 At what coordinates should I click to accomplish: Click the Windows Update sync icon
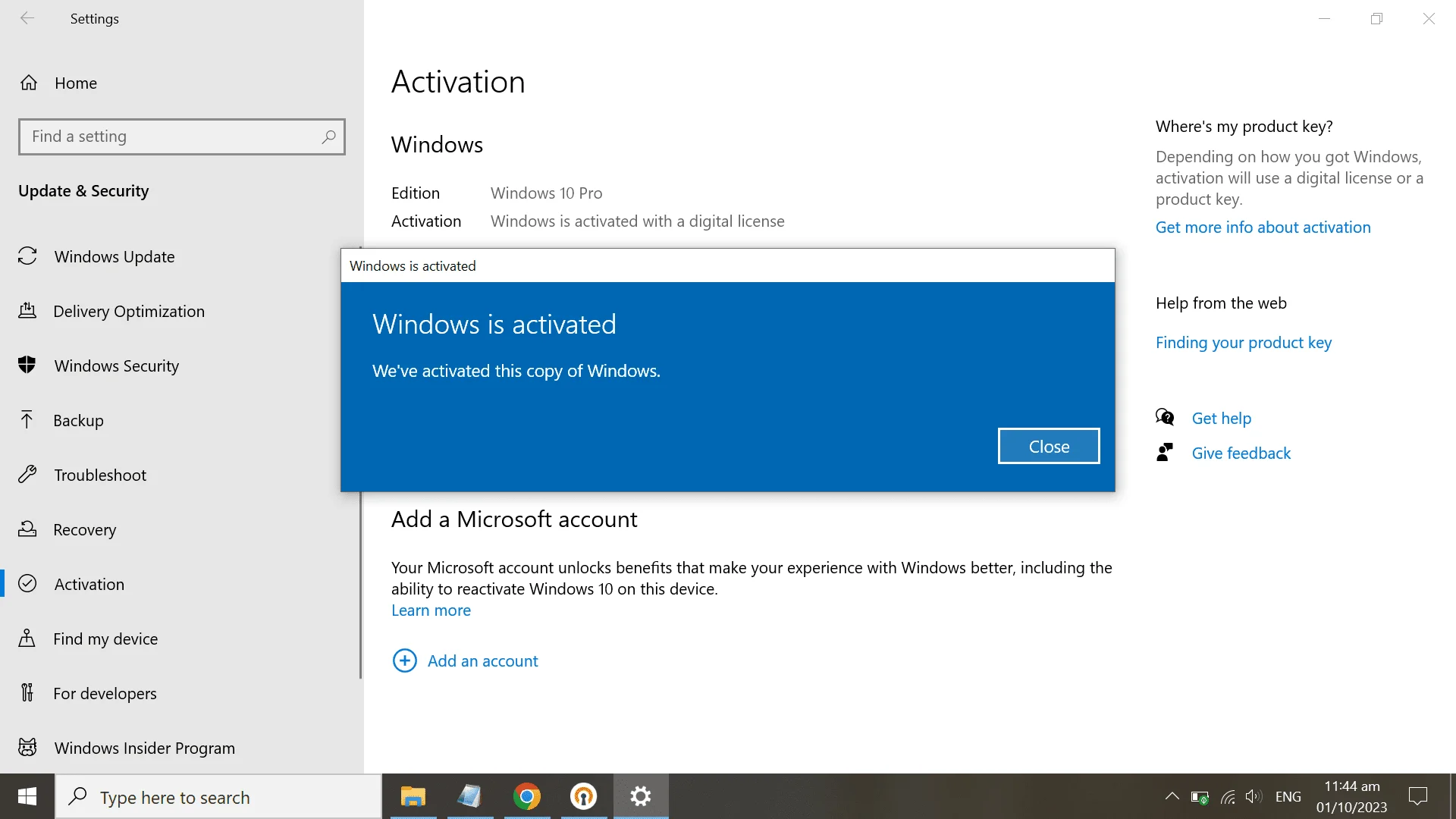pyautogui.click(x=27, y=256)
